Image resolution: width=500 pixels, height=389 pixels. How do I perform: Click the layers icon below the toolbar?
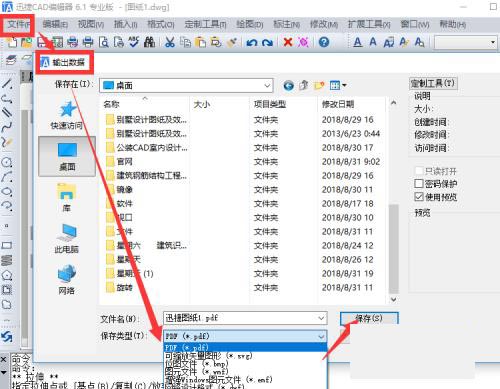click(x=11, y=60)
